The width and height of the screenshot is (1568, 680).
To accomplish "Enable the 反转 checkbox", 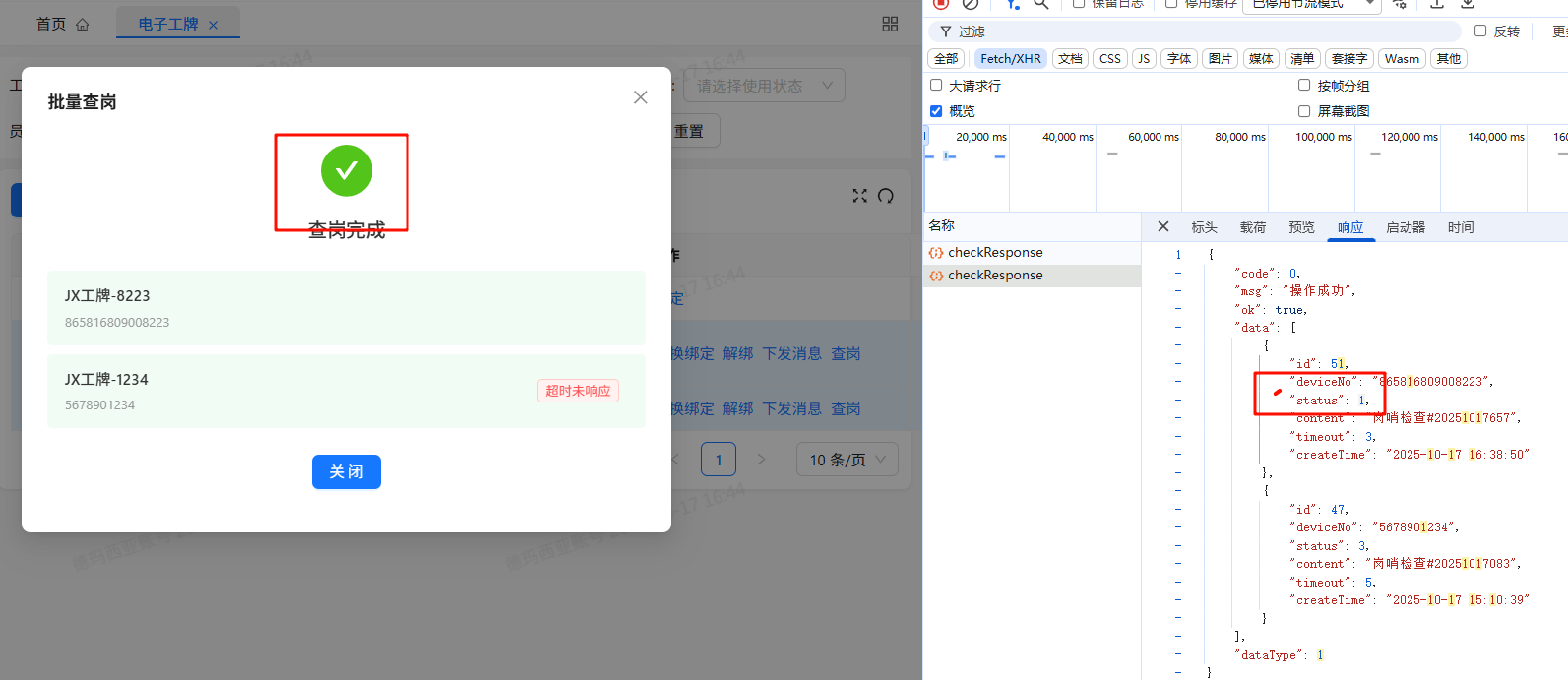I will pos(1480,31).
